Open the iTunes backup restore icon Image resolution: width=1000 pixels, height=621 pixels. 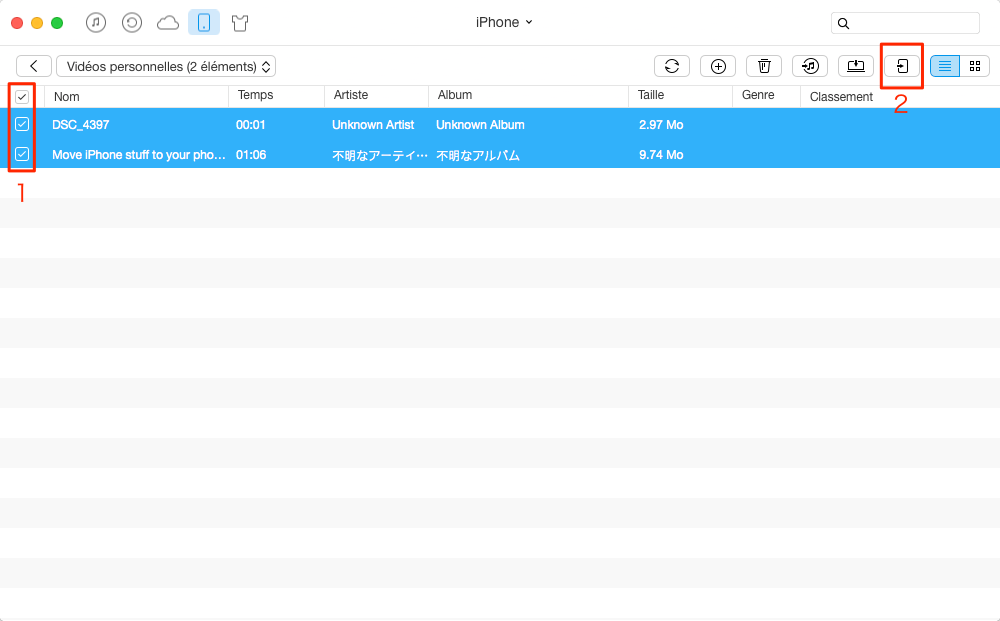point(132,23)
